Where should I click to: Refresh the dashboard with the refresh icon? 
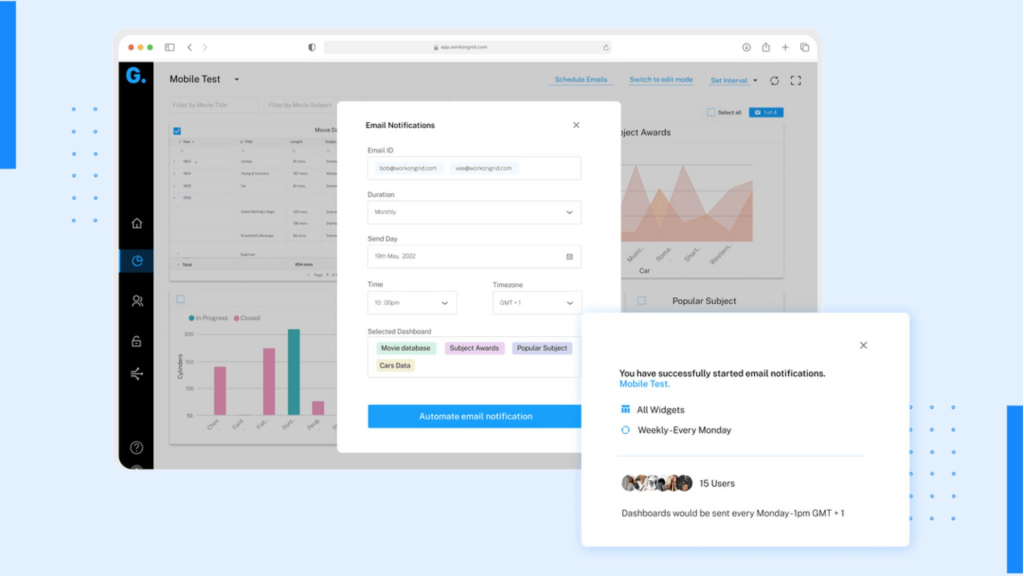point(777,80)
